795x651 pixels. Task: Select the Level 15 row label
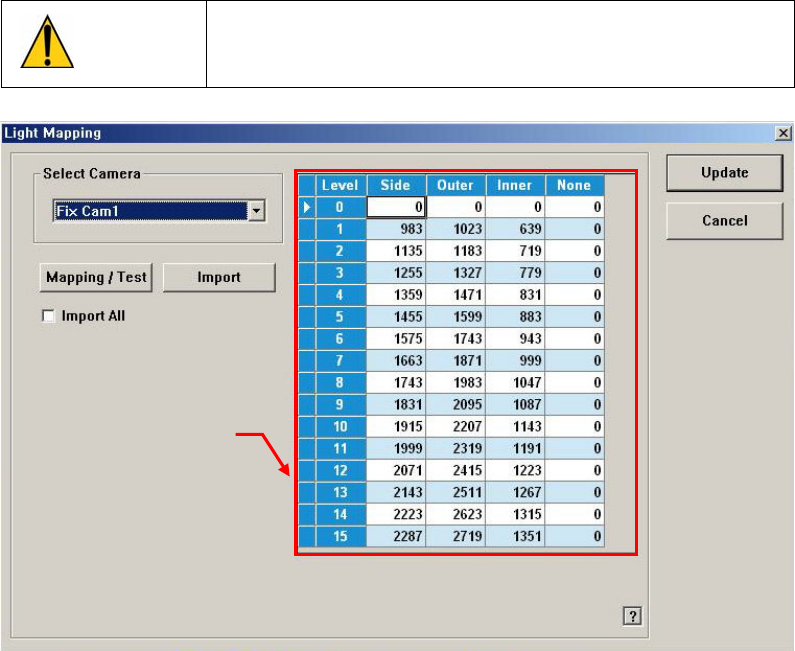[340, 537]
